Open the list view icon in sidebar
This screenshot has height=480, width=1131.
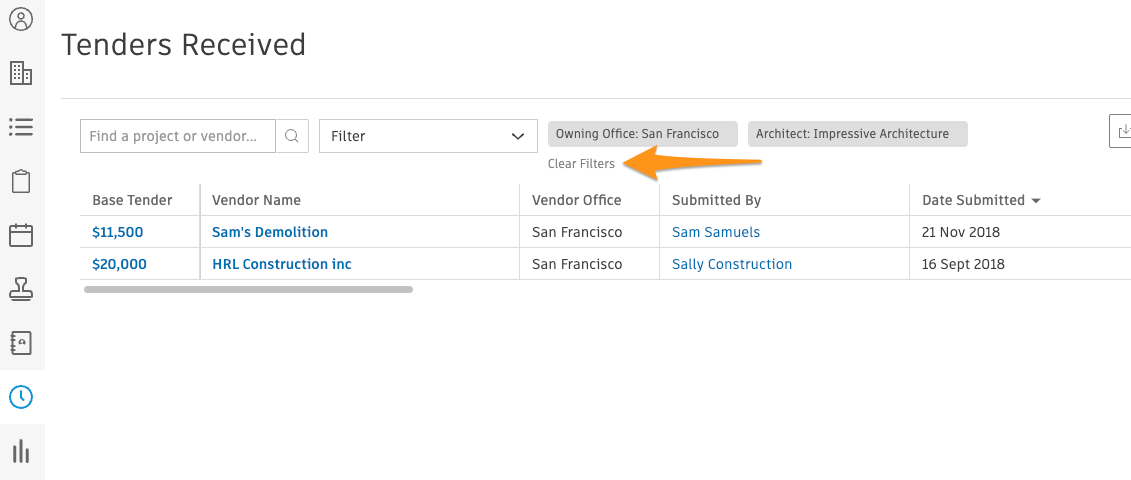(x=22, y=127)
